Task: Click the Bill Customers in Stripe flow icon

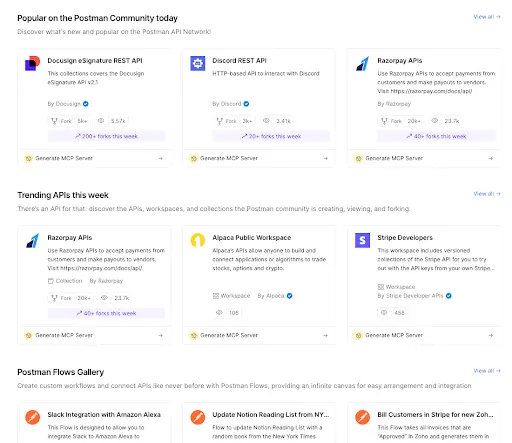Action: 363,417
